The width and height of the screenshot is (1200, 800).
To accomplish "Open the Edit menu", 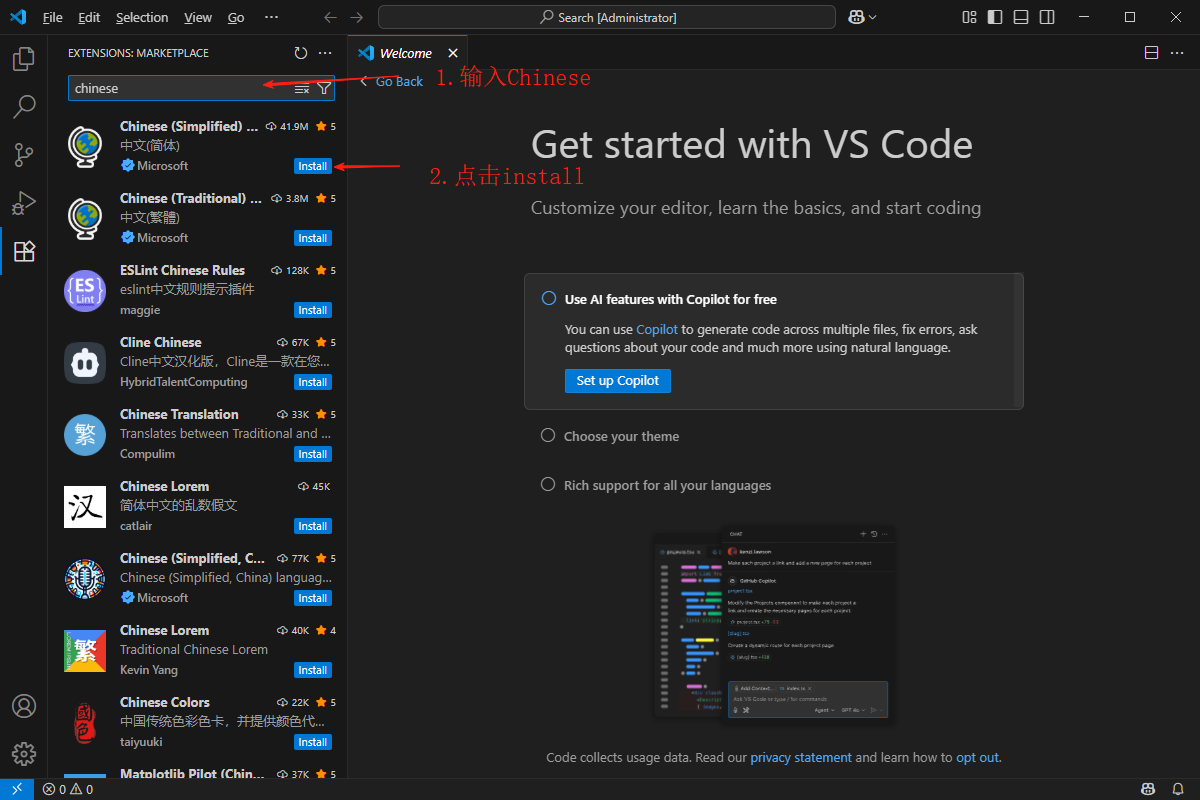I will point(89,17).
